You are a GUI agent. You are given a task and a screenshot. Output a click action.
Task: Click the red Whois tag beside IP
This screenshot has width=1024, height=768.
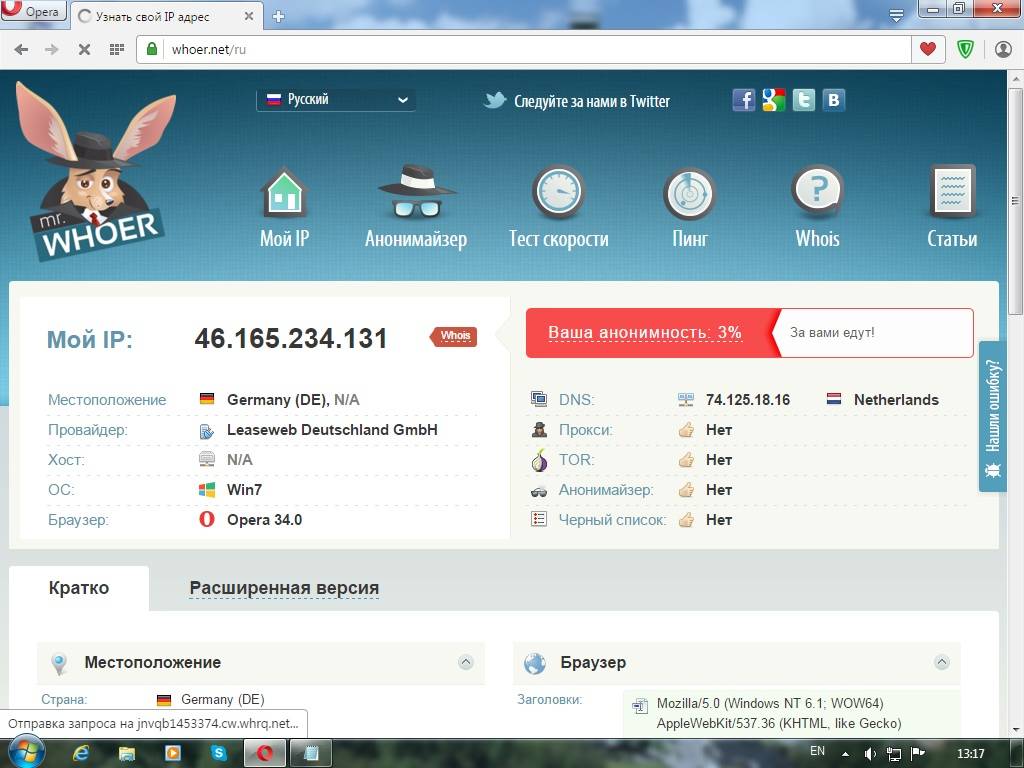pyautogui.click(x=454, y=336)
